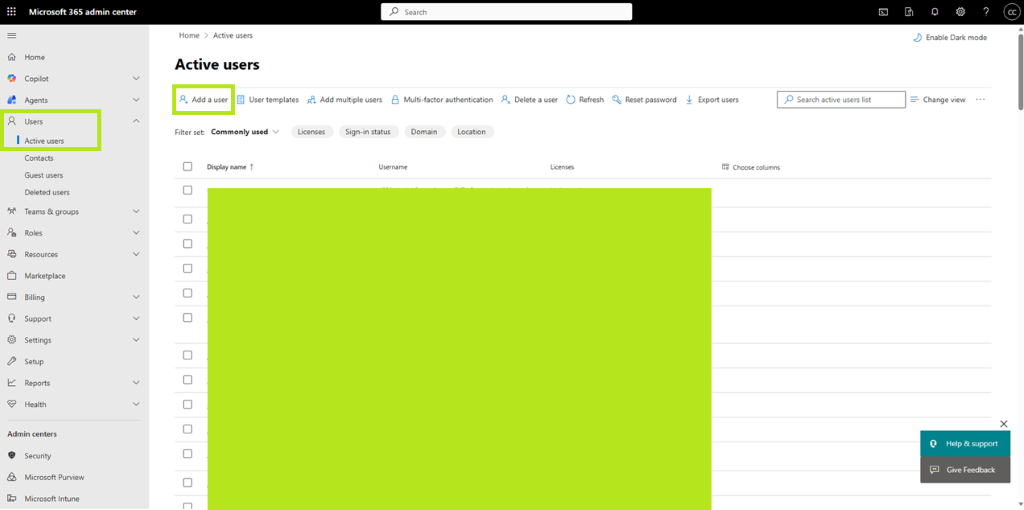The height and width of the screenshot is (510, 1024).
Task: Collapse navigation with the hamburger icon
Action: point(12,35)
